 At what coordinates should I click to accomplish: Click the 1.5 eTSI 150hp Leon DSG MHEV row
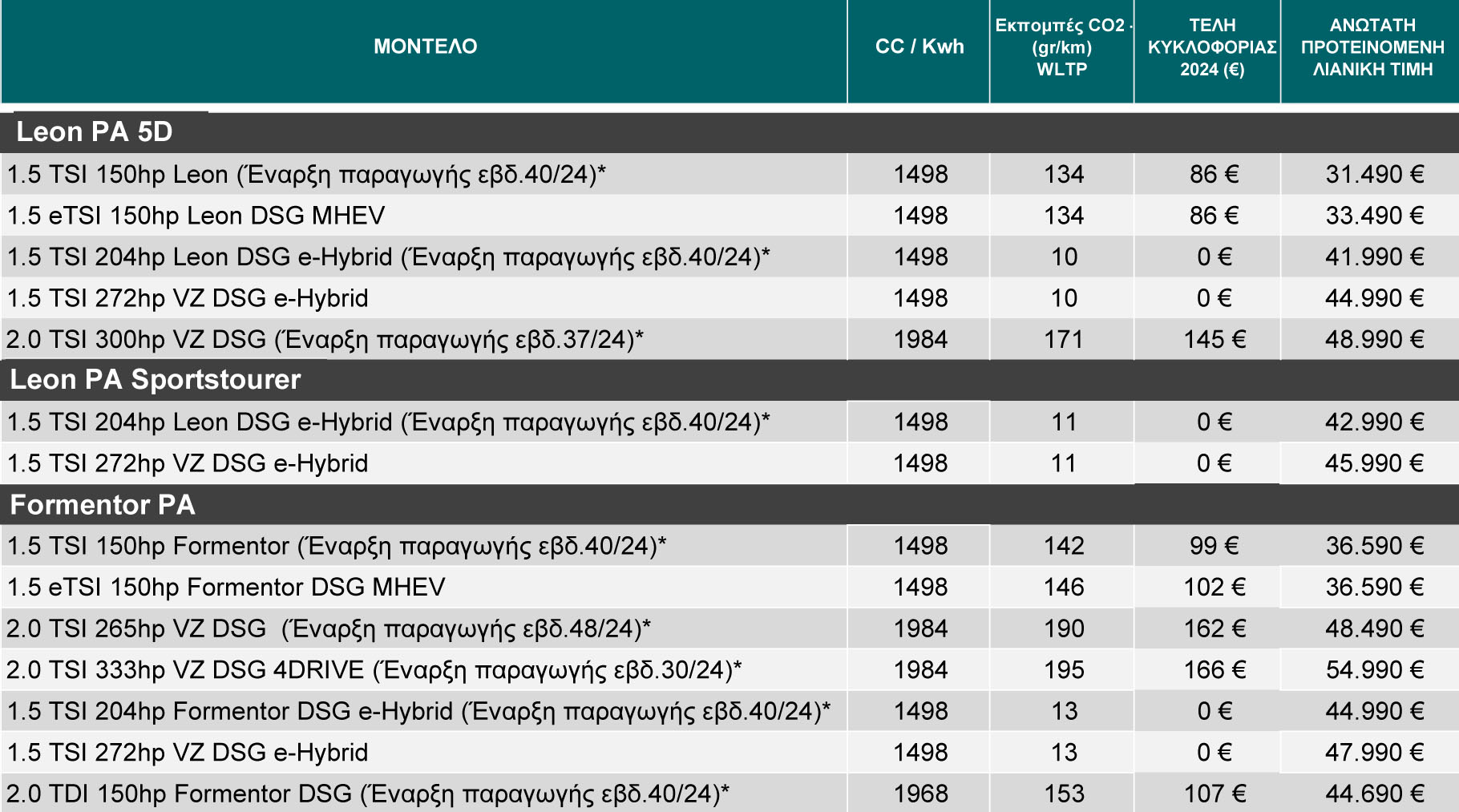coord(196,216)
